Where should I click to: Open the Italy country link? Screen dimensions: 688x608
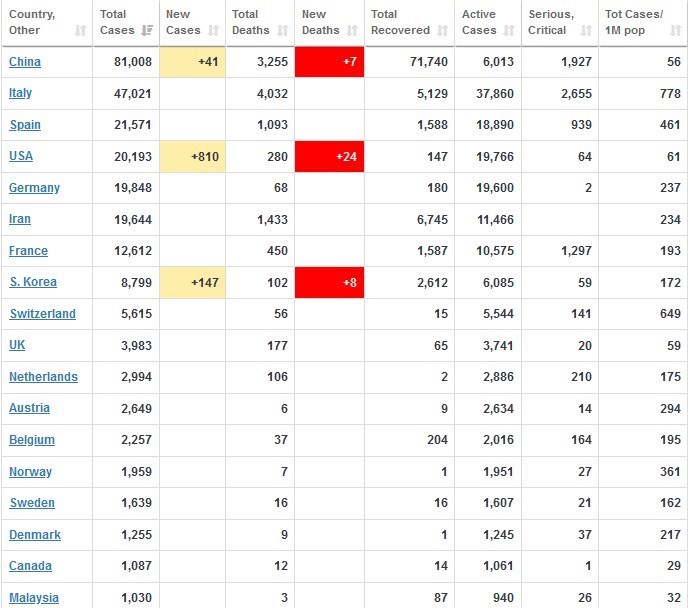click(x=20, y=93)
